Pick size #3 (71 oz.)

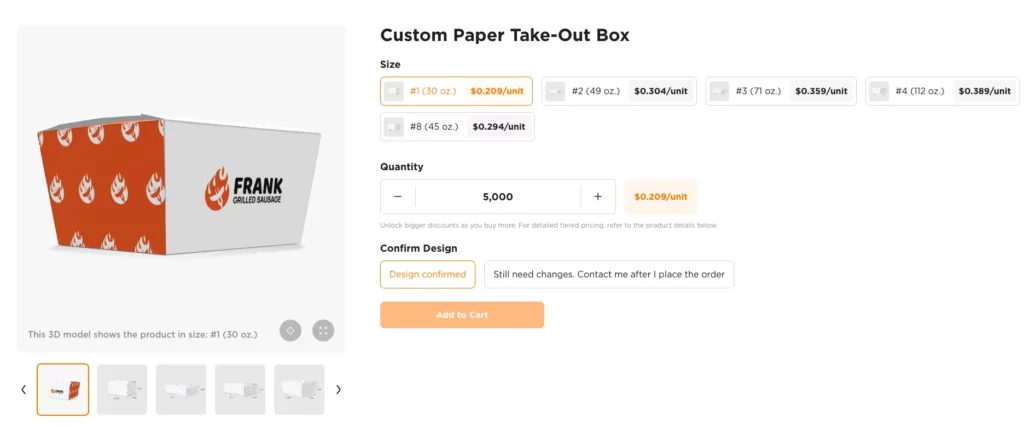tap(781, 91)
